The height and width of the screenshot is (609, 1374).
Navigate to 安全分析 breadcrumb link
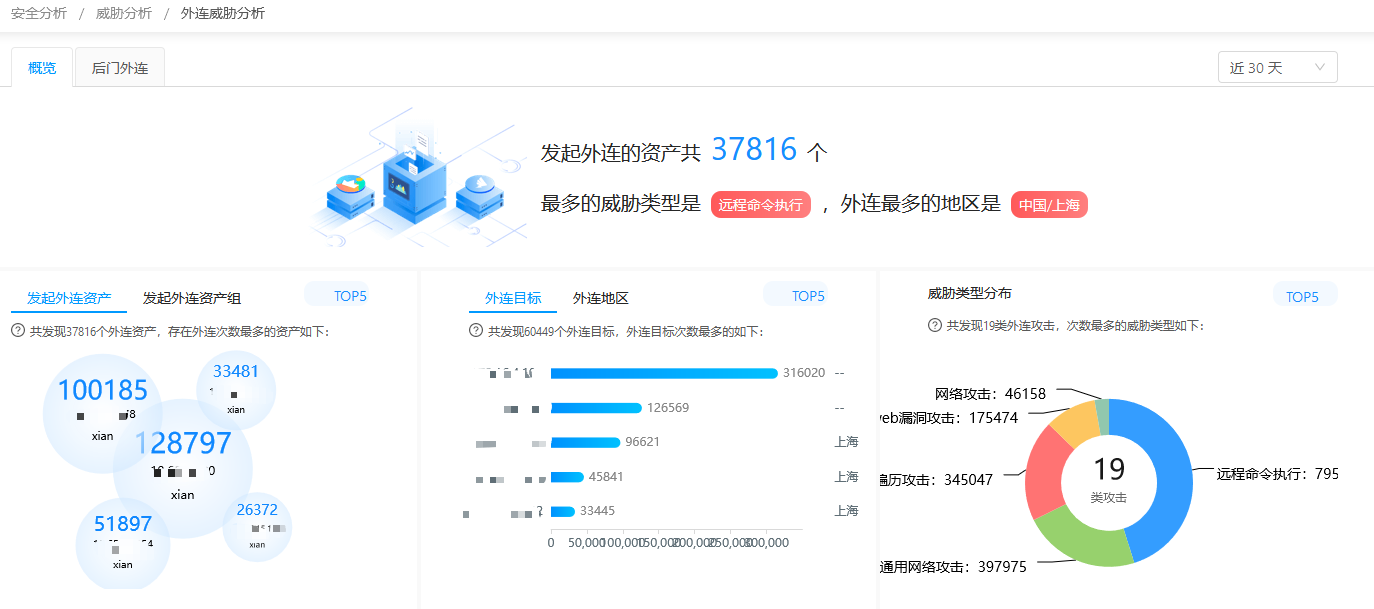tap(39, 13)
